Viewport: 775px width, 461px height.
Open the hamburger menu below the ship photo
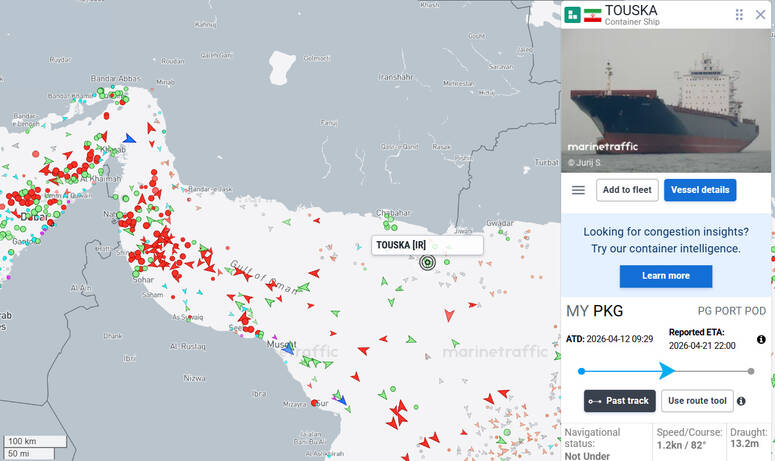pyautogui.click(x=578, y=190)
